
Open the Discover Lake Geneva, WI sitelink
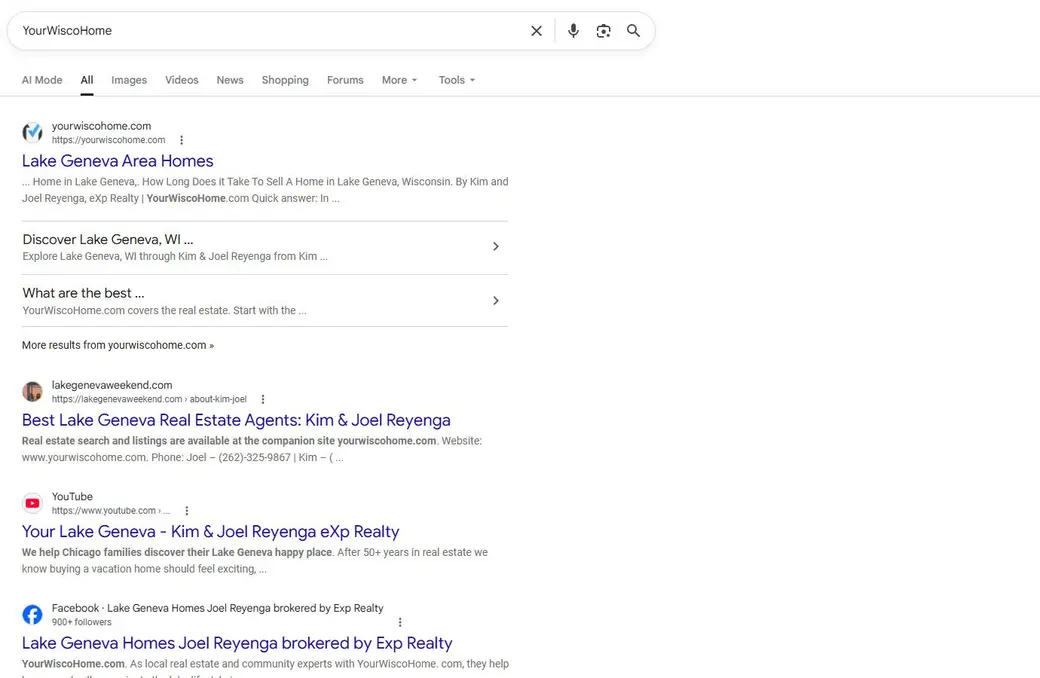[x=107, y=239]
